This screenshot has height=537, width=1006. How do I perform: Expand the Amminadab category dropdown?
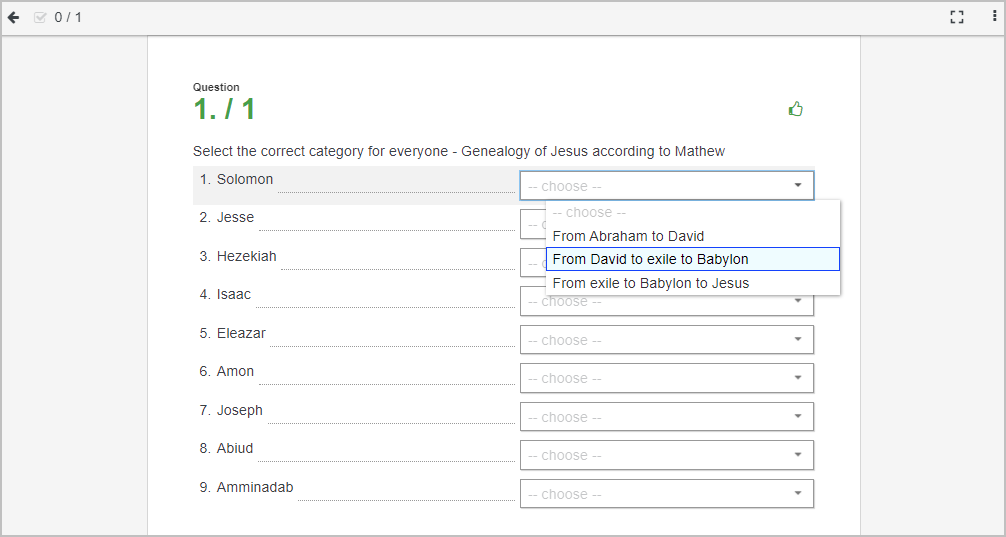point(667,493)
